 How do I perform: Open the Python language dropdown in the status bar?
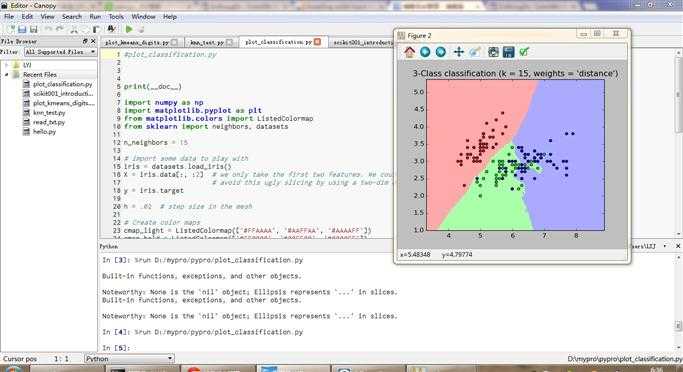tap(129, 359)
